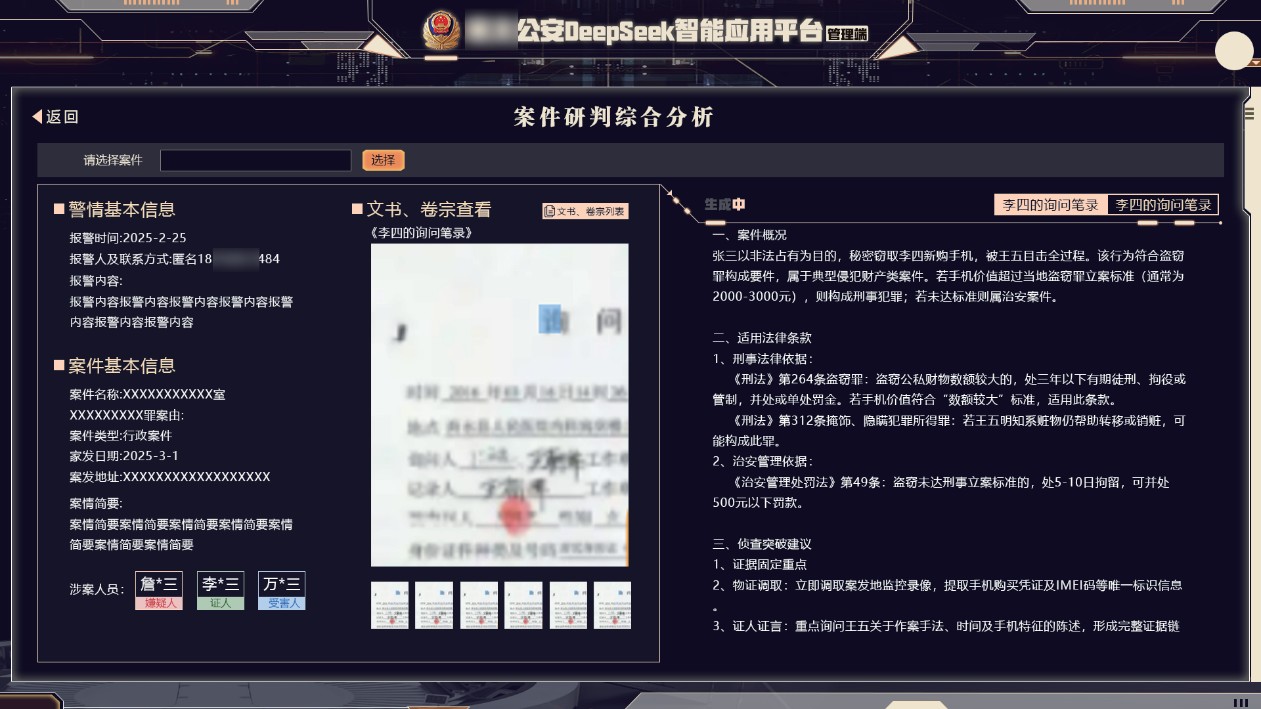Click the 管理端 badge in the title

[847, 34]
